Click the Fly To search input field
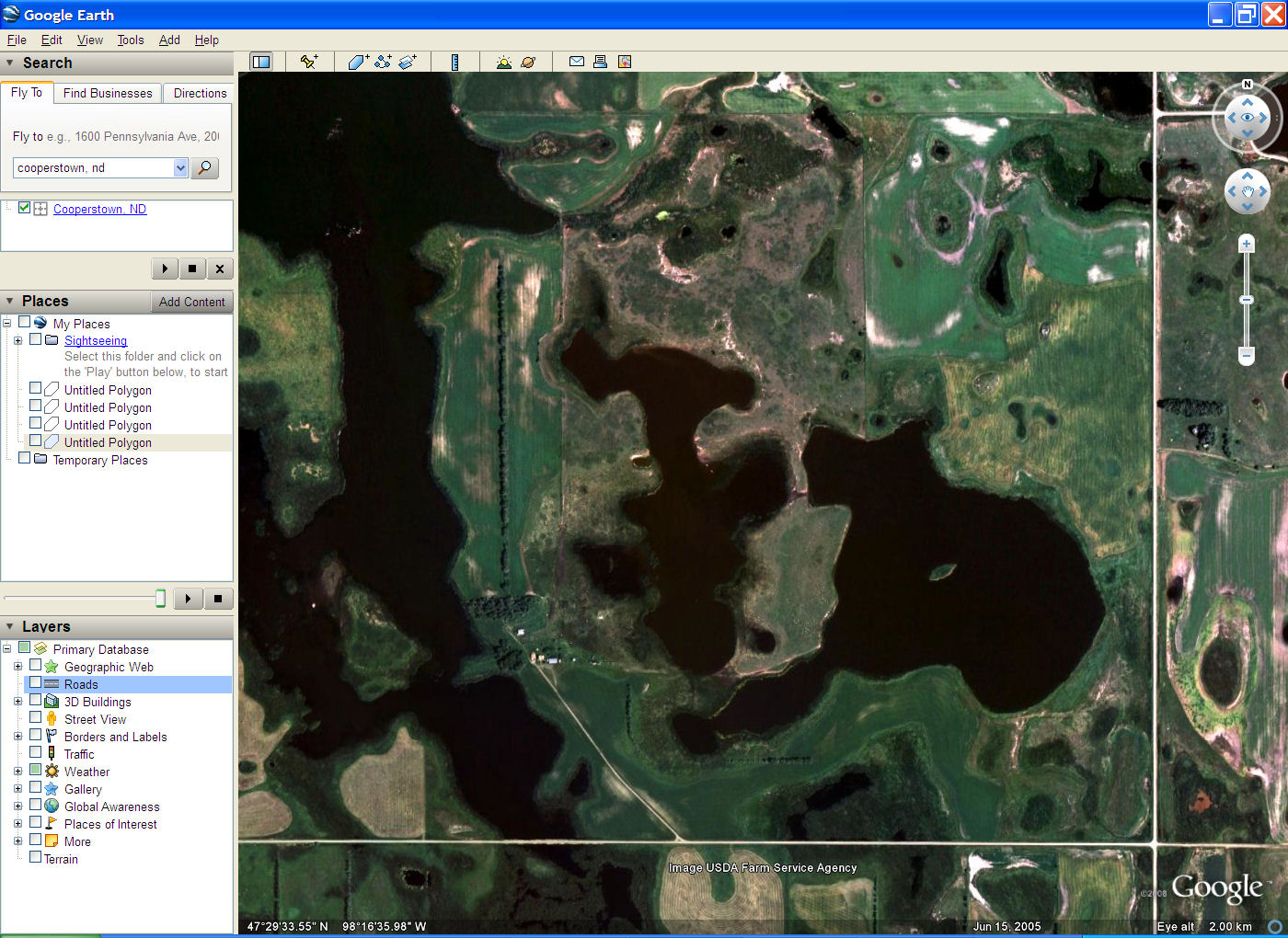 (x=93, y=167)
